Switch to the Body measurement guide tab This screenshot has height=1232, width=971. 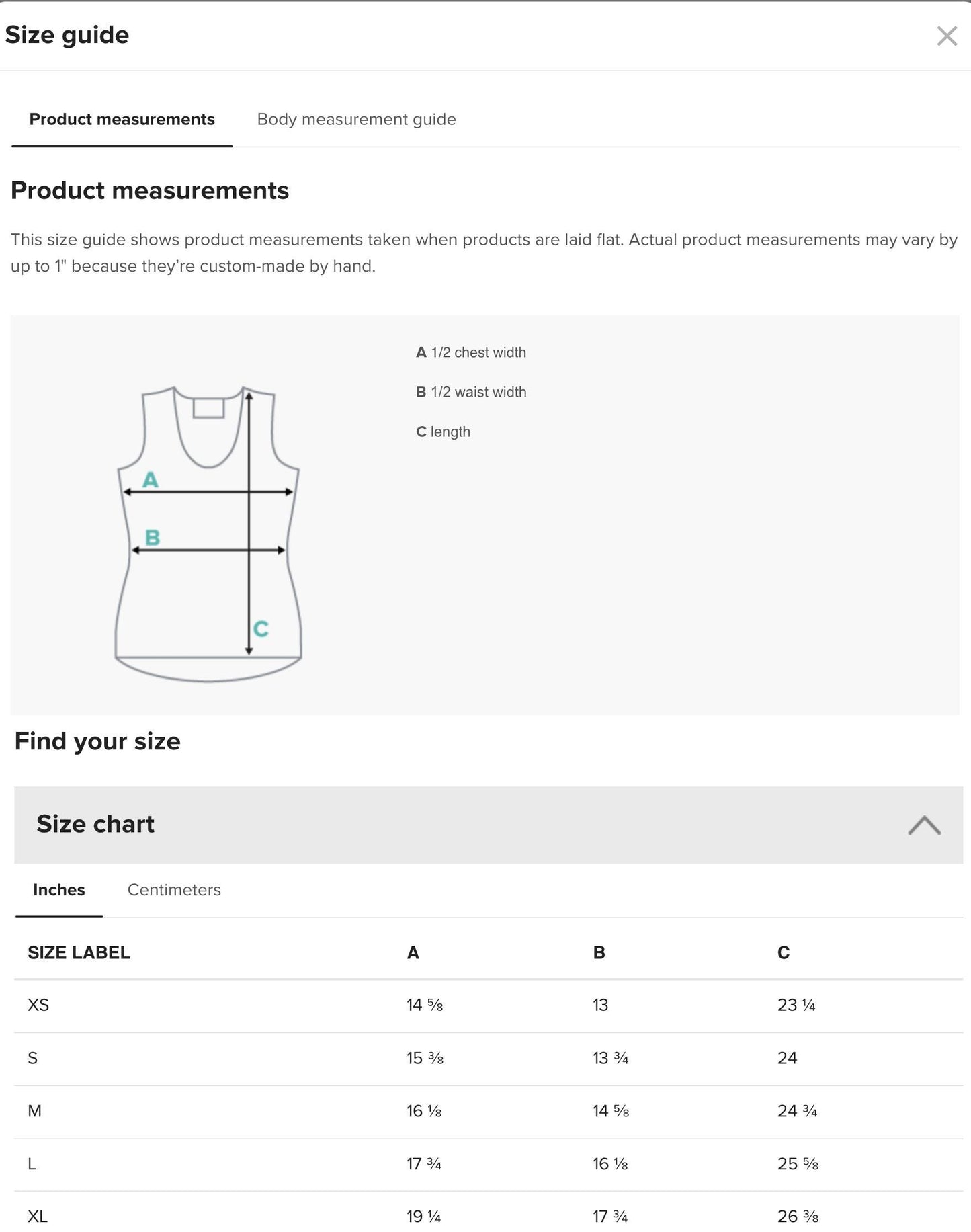pyautogui.click(x=356, y=119)
